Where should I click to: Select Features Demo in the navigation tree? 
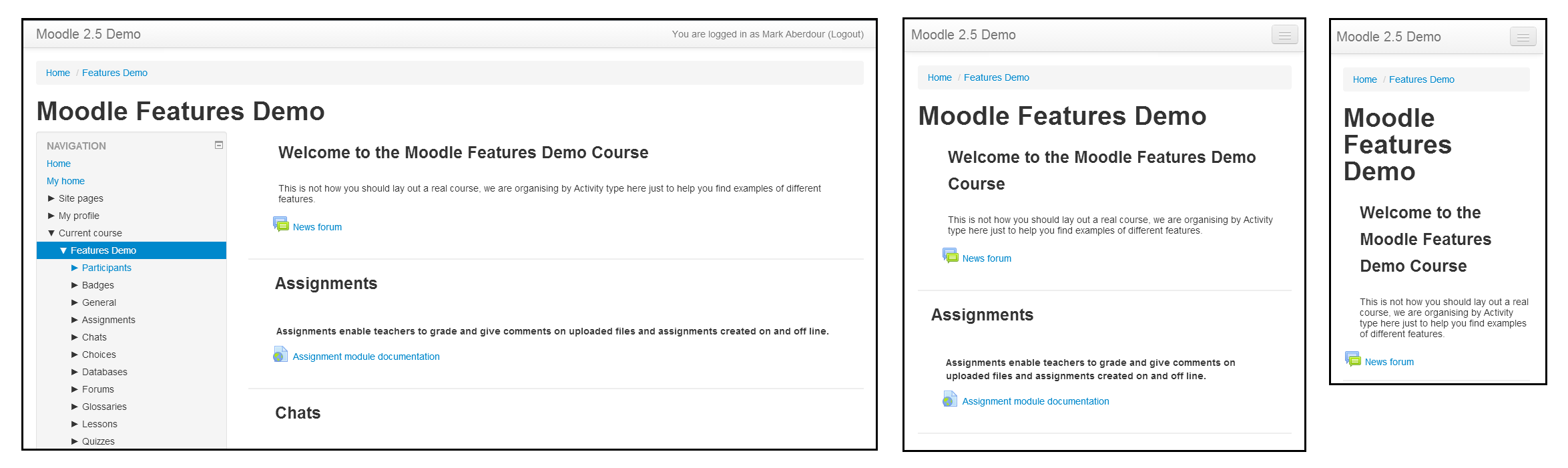pos(103,250)
